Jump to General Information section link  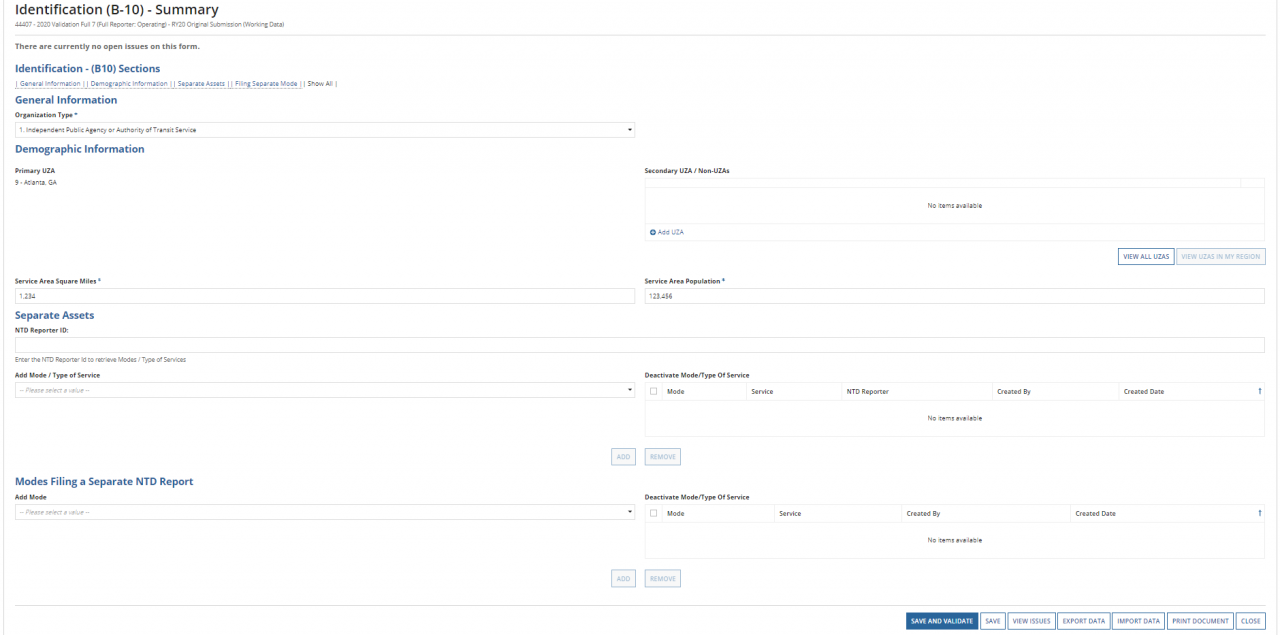50,84
